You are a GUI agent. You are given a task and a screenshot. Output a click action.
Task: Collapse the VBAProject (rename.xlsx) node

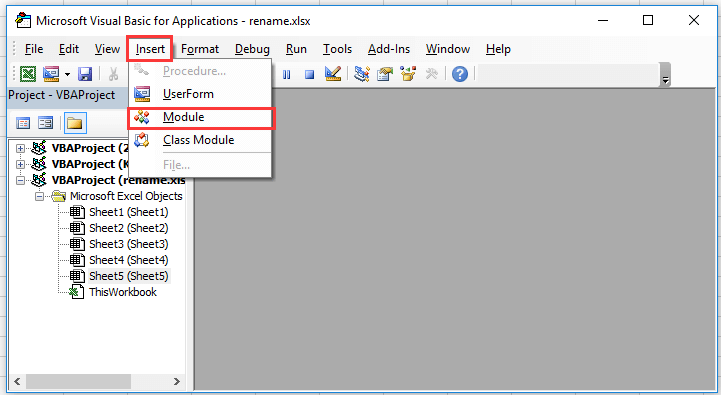pyautogui.click(x=20, y=180)
